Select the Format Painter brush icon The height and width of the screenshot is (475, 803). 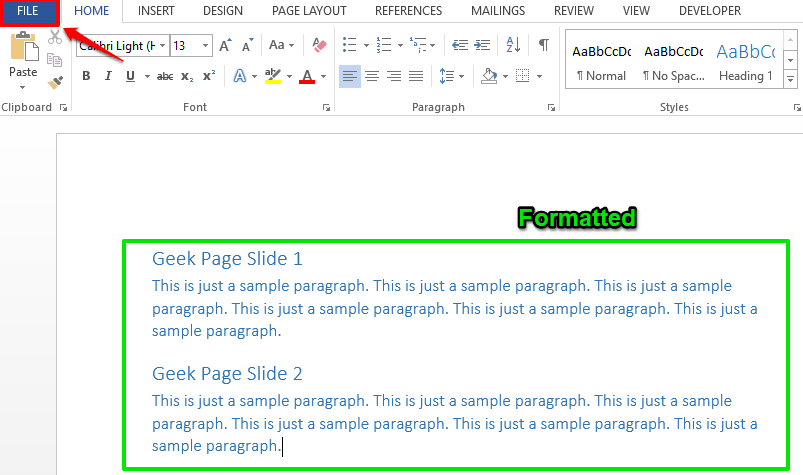click(x=55, y=82)
